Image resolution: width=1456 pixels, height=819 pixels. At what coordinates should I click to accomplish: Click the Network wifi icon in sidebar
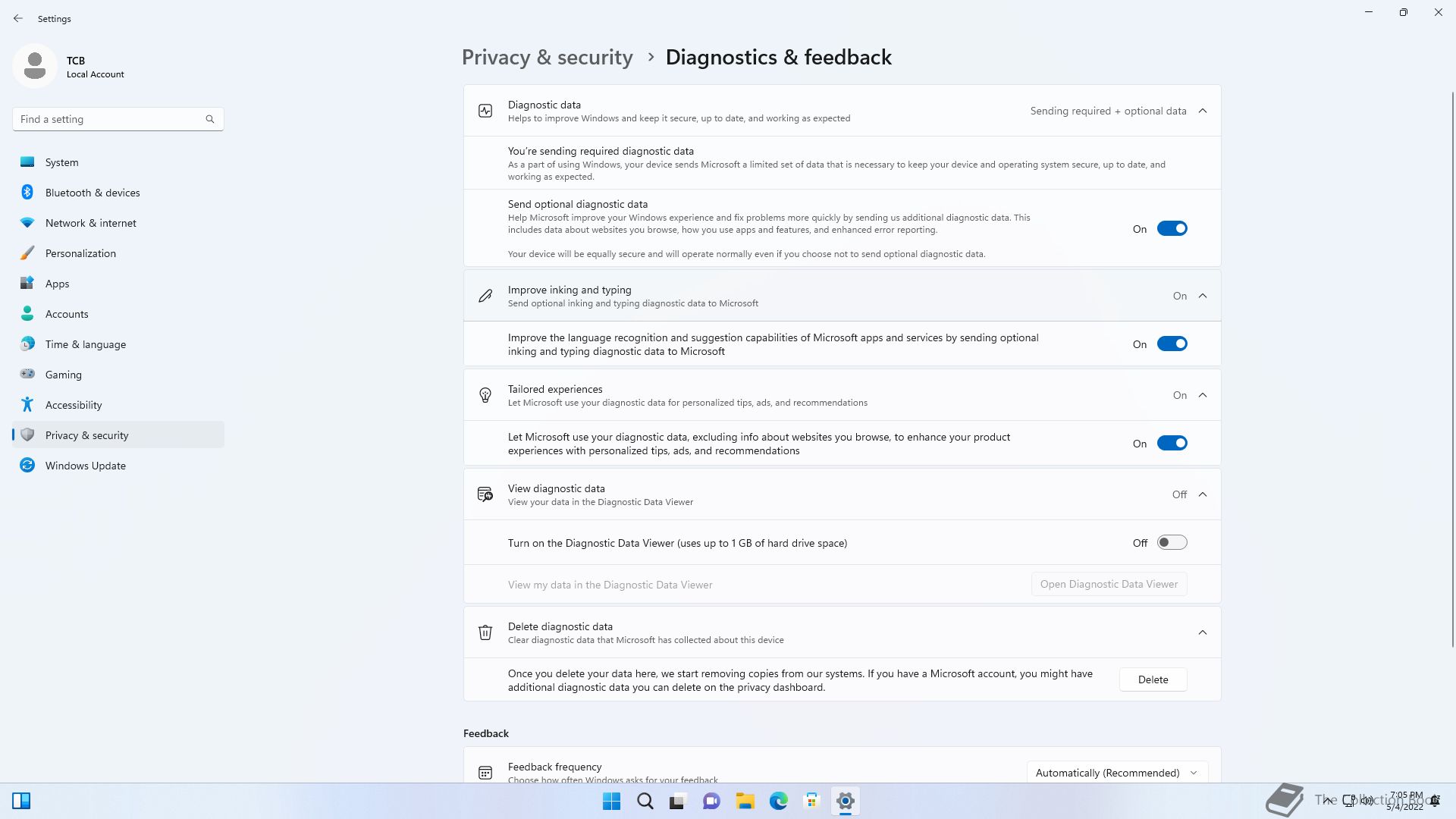pos(27,223)
